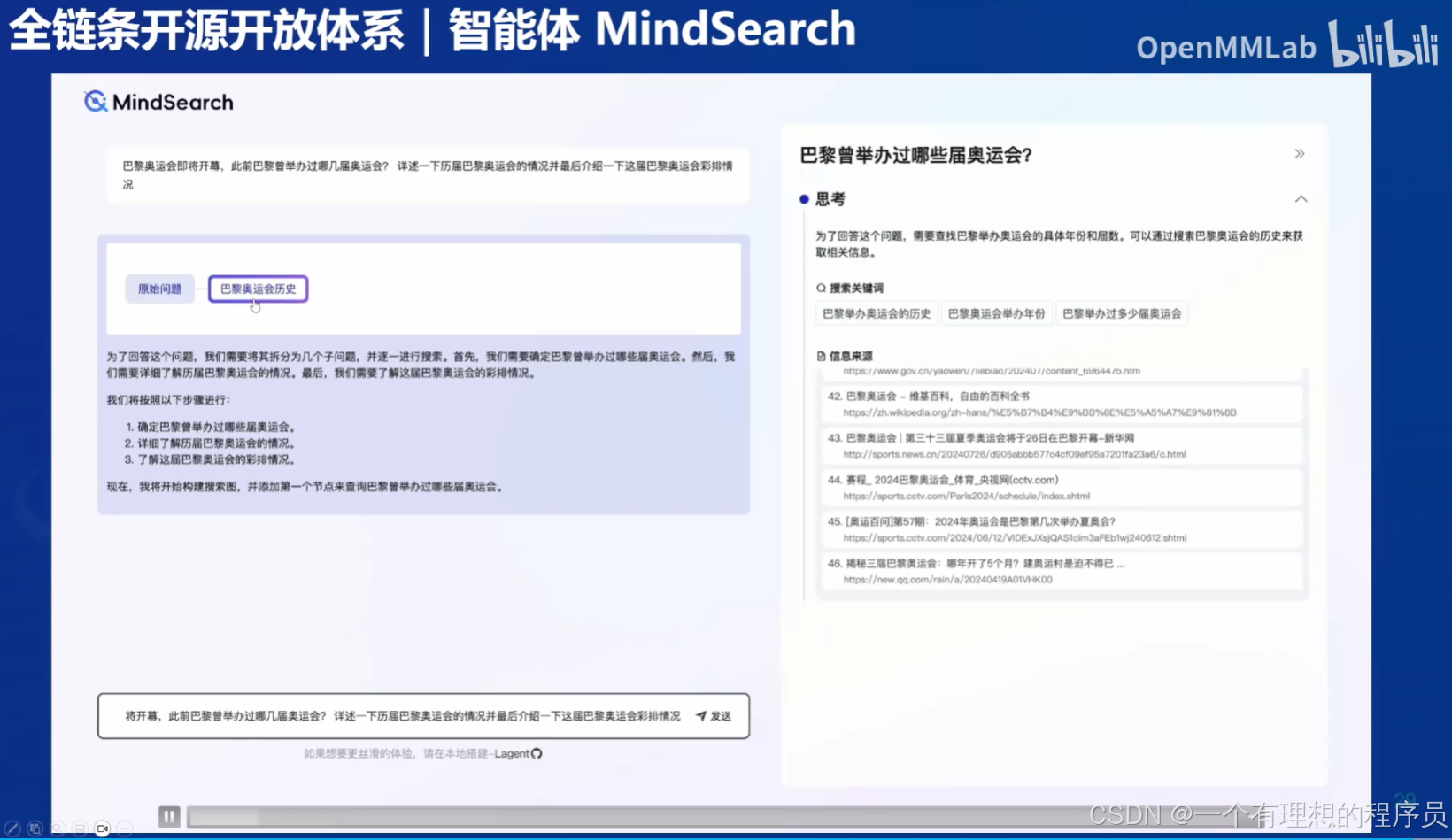Open source 44 央视网 schedule link

pos(1060,487)
